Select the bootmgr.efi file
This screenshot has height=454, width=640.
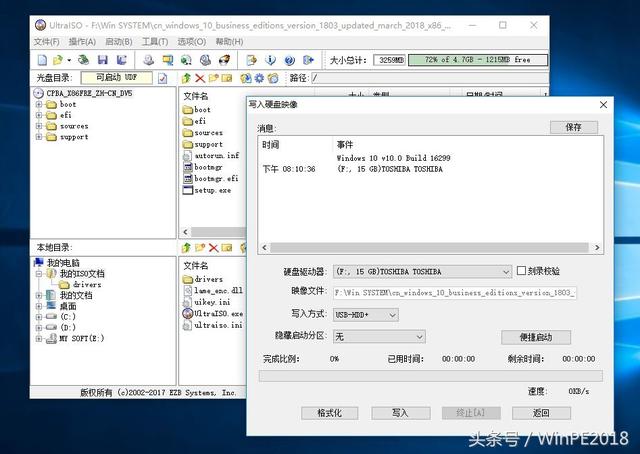coord(216,178)
